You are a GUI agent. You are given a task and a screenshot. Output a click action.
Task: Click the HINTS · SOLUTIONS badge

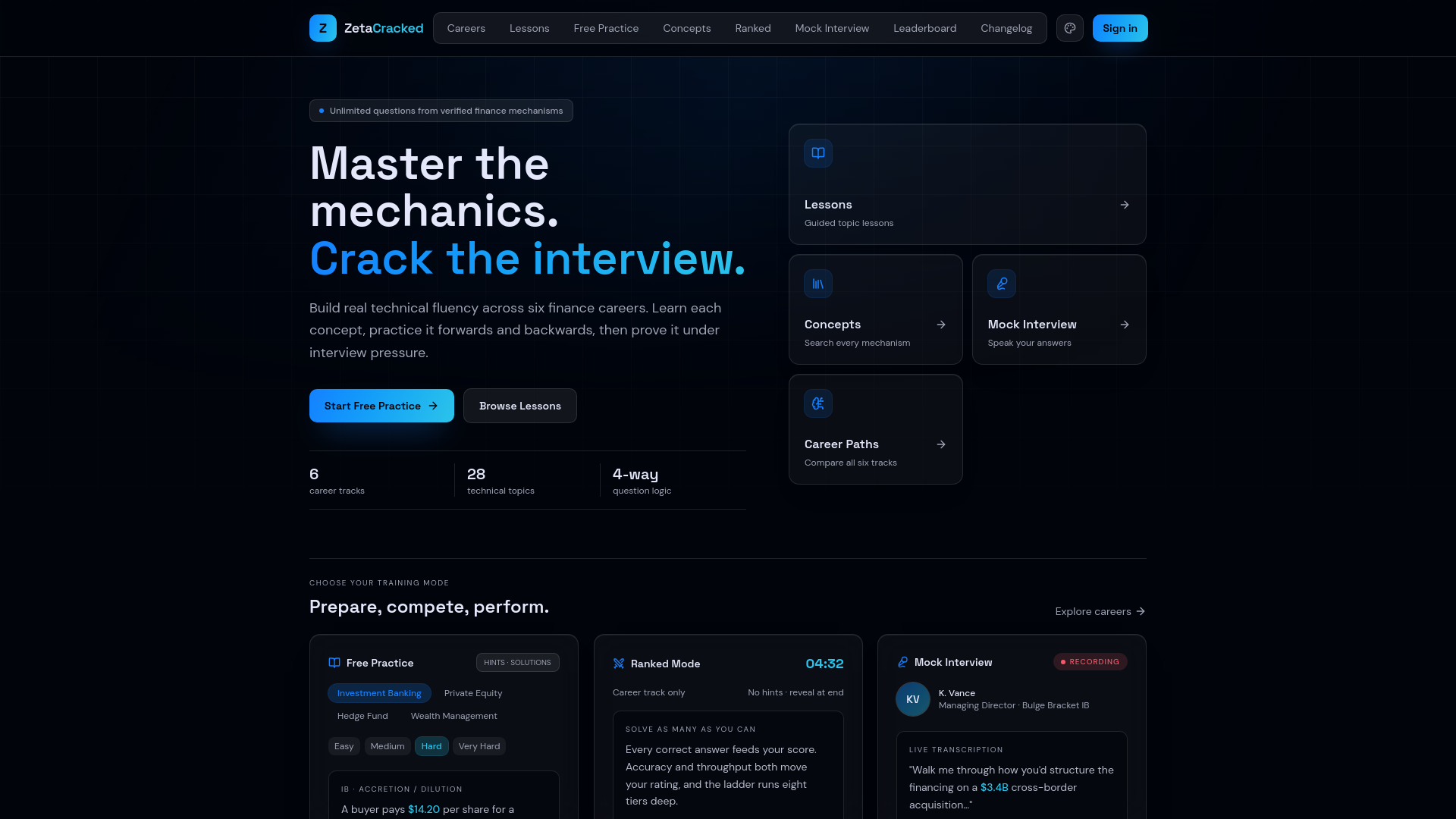pyautogui.click(x=518, y=663)
